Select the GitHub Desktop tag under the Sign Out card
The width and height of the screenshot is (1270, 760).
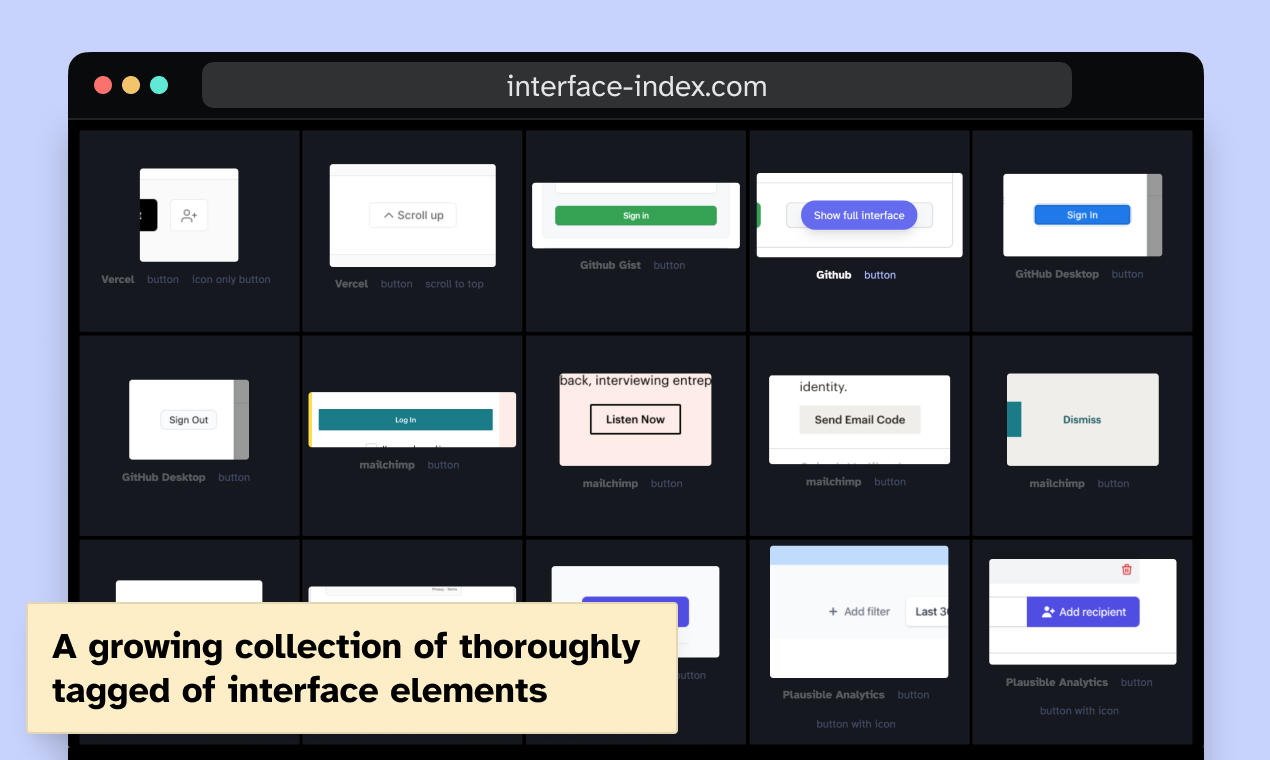[x=164, y=477]
